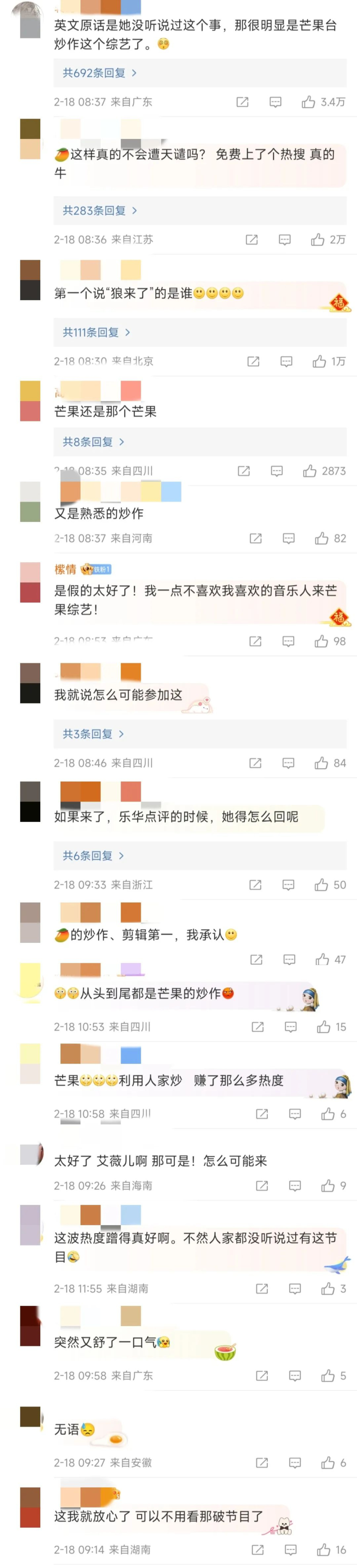Tap 铁粉1 badge next to 檬情
Viewport: 357px width, 1568px height.
[96, 569]
